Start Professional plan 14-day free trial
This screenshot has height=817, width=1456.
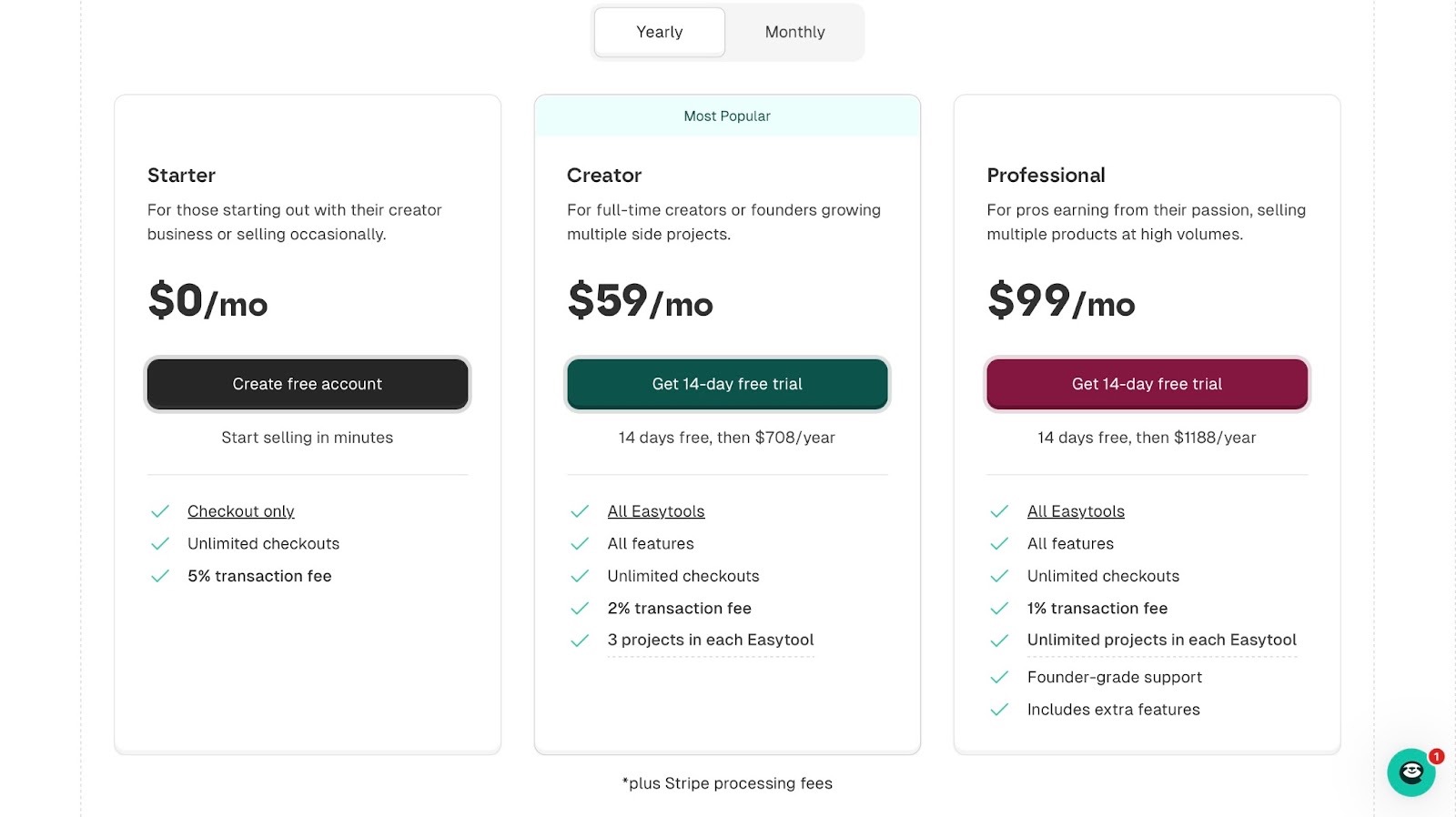1147,384
